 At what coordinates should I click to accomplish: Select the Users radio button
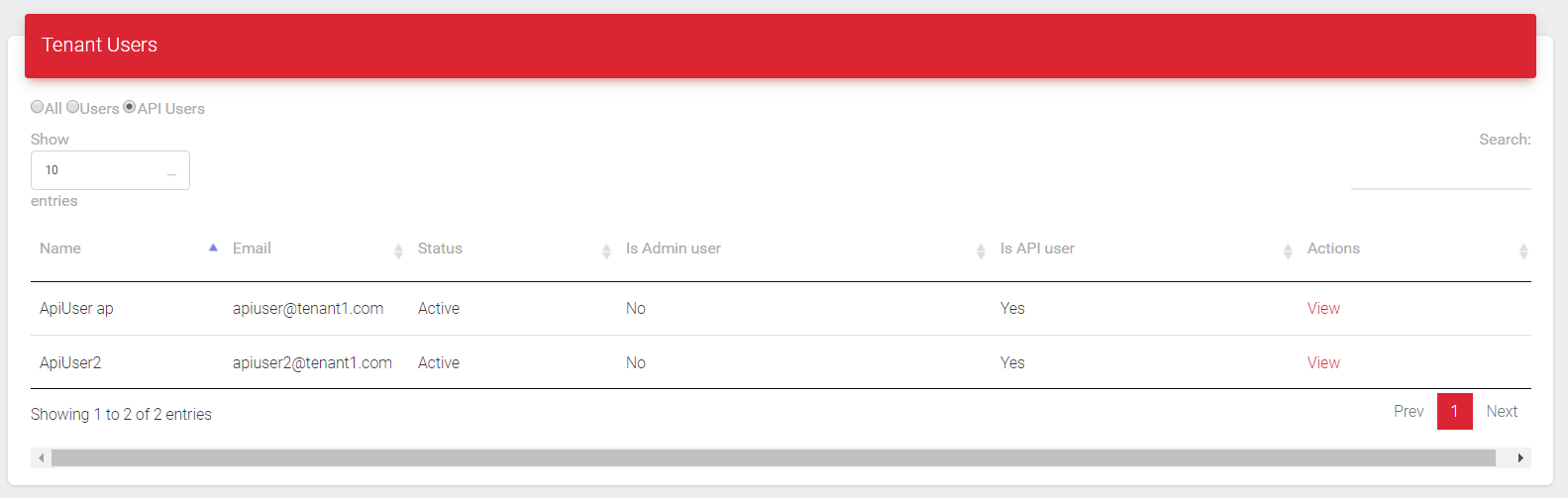coord(72,107)
